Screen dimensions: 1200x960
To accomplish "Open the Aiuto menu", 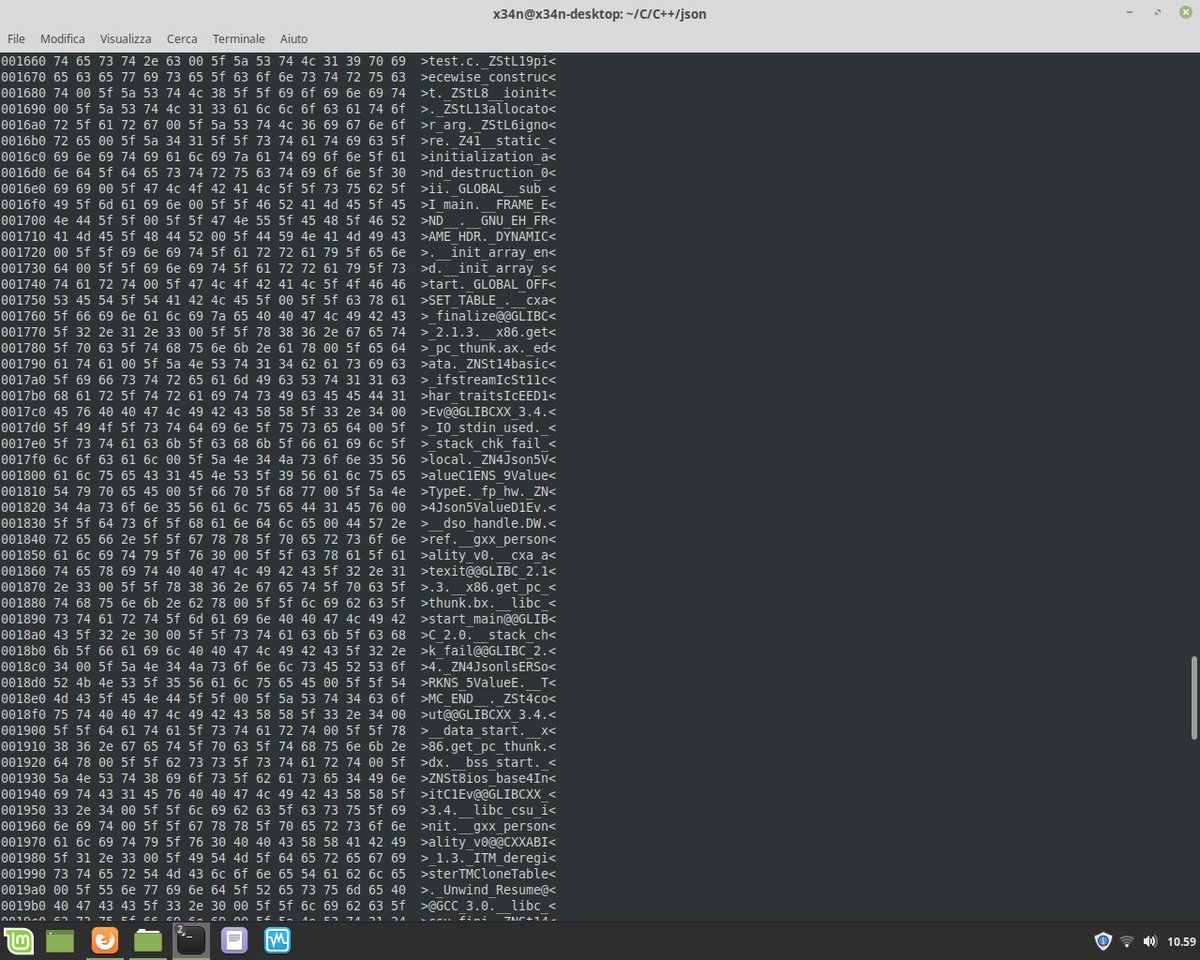I will pos(293,39).
